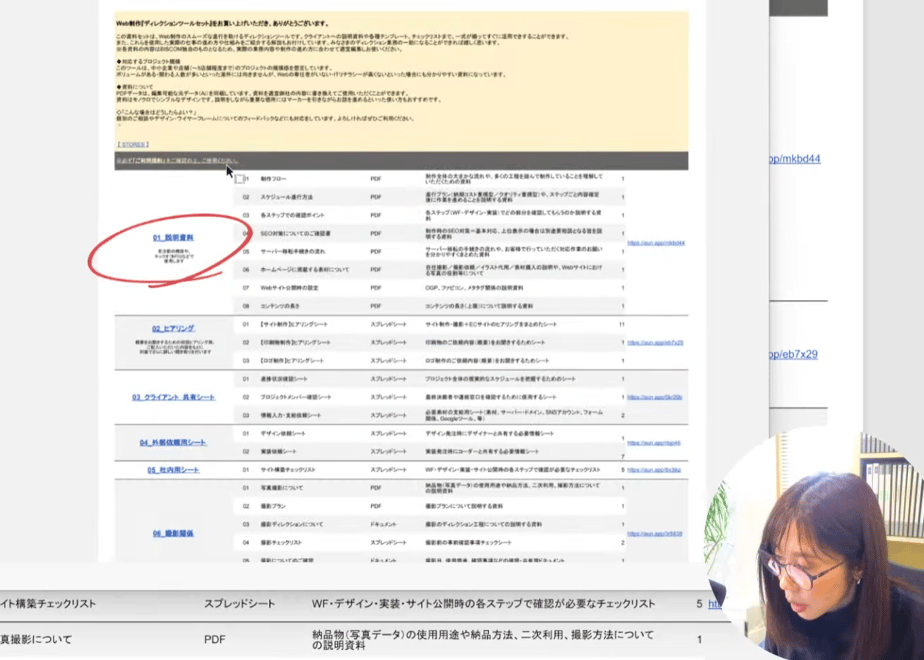Viewport: 924px width, 660px height.
Task: Select the 進捗状況確認シート cell
Action: [x=284, y=379]
